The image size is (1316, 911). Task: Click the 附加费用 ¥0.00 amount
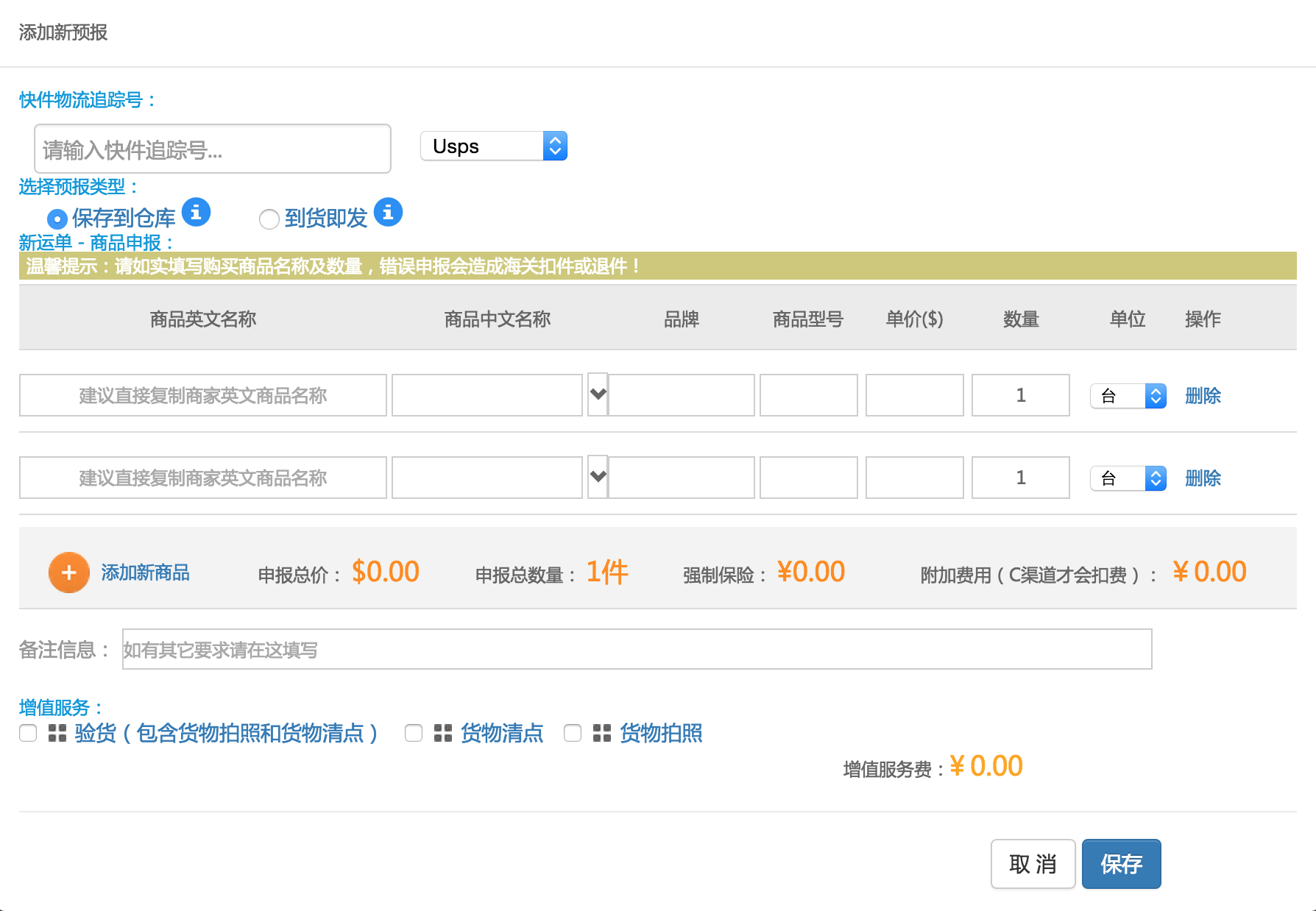pyautogui.click(x=1210, y=572)
